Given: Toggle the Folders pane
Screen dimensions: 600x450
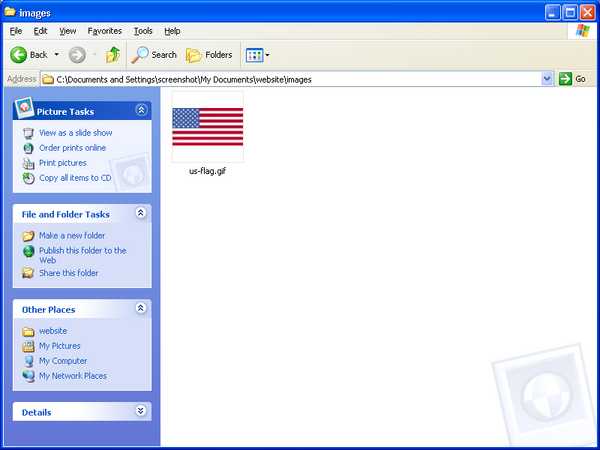Looking at the screenshot, I should tap(209, 55).
